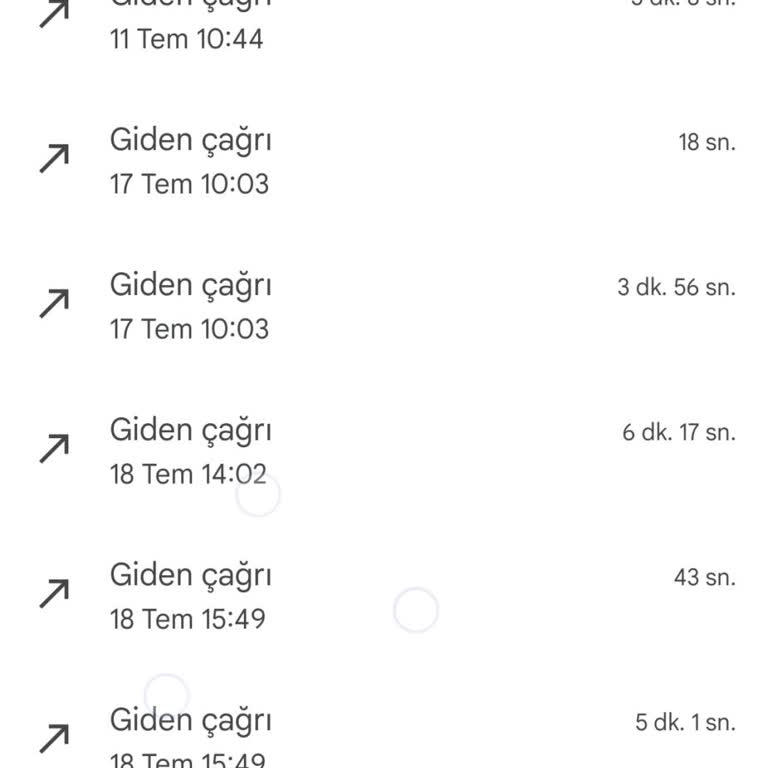
Task: Click the 18 Tem 14:02 timestamp
Action: tap(188, 474)
